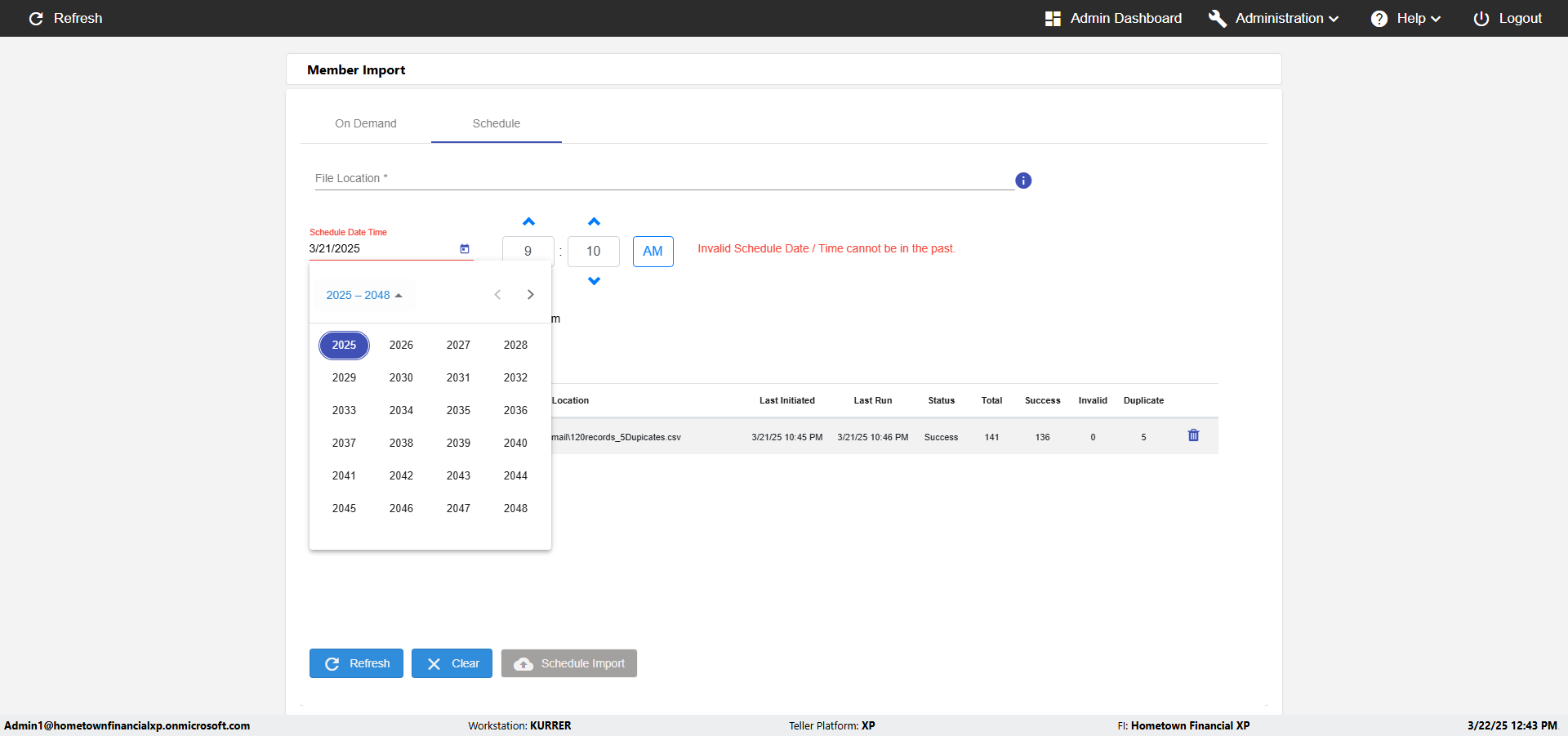Go to previous 24 years in calendar
1568x736 pixels.
pos(497,295)
